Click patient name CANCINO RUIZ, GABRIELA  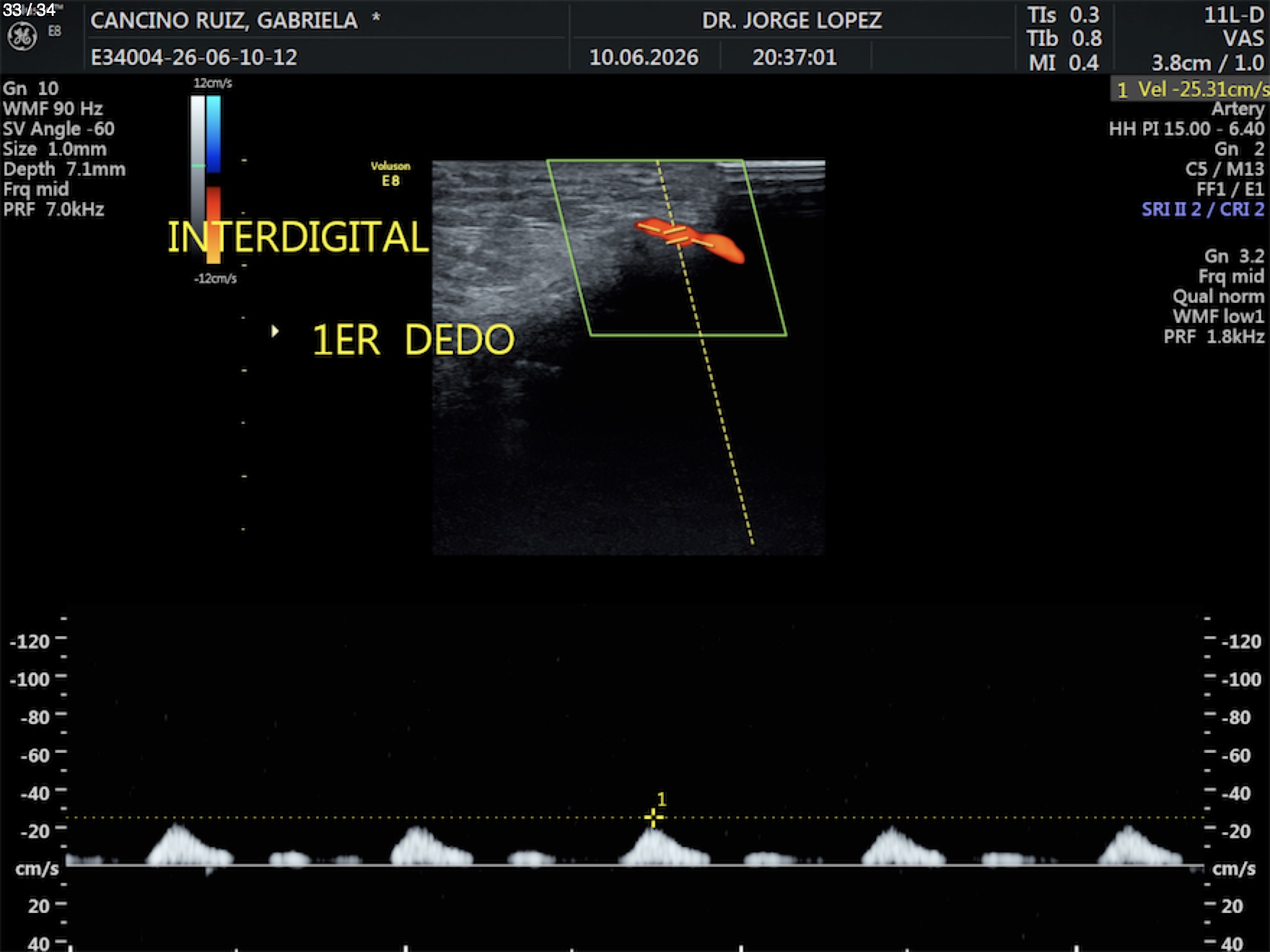224,20
